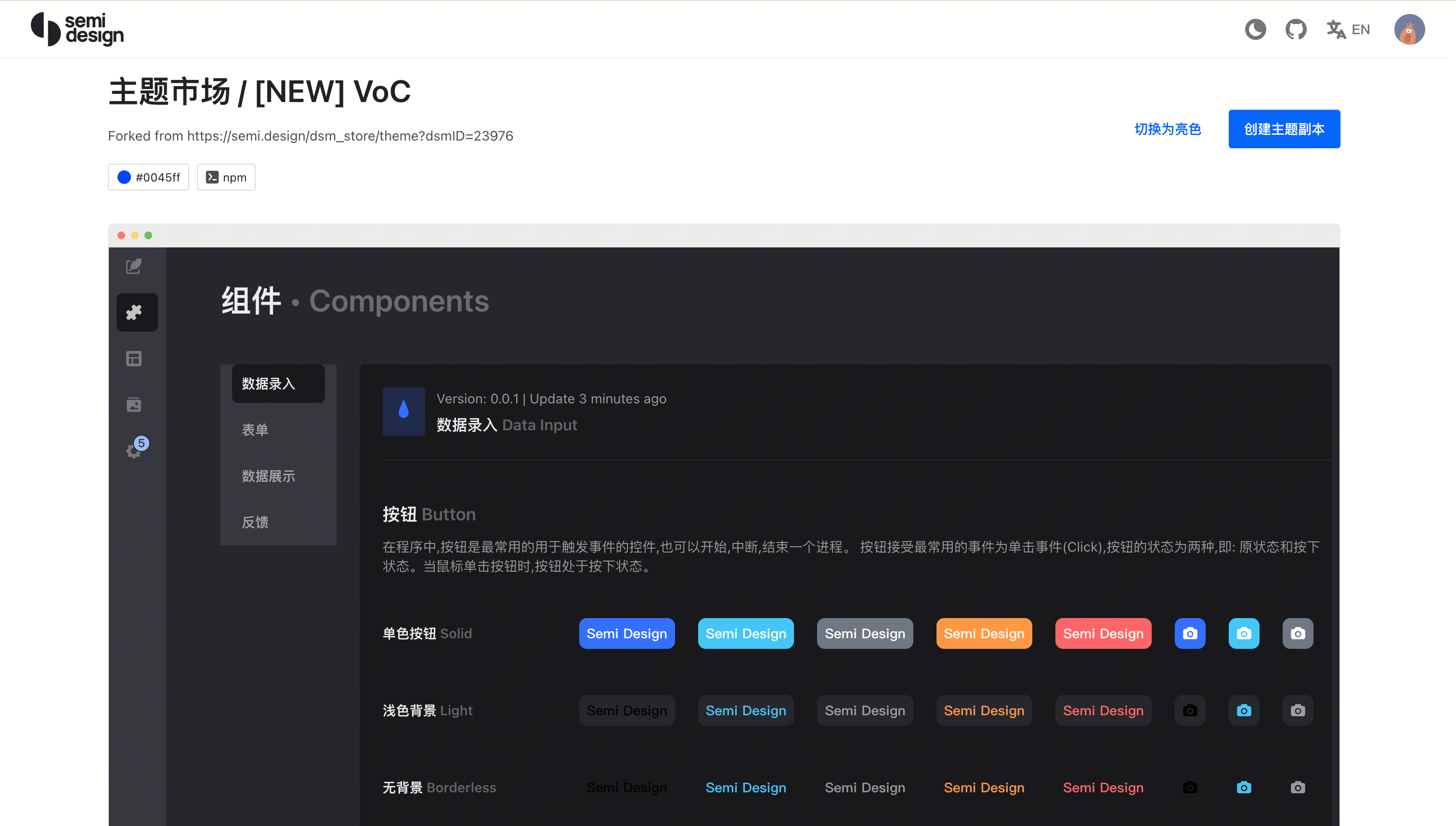
Task: Click Light row cyan Semi Design button
Action: coord(746,710)
